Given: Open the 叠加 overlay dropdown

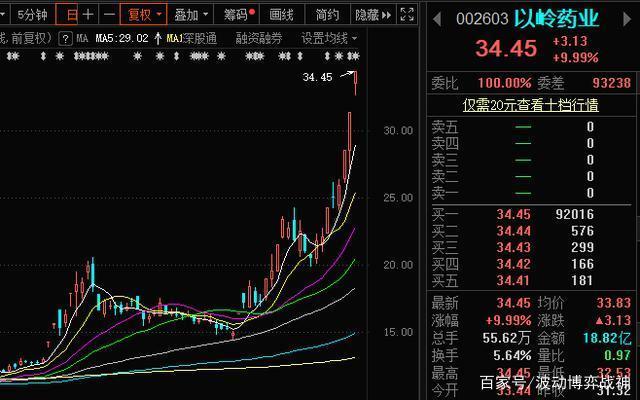Looking at the screenshot, I should (191, 15).
